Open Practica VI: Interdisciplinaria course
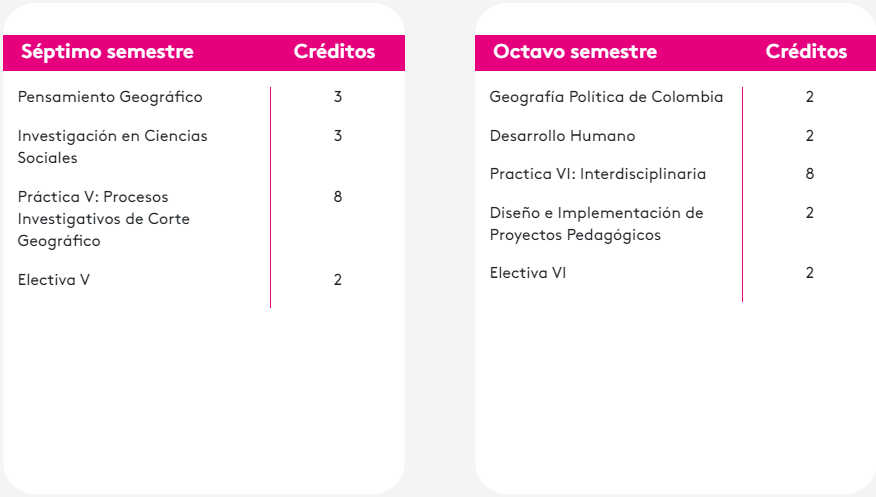The width and height of the screenshot is (876, 497). coord(597,174)
